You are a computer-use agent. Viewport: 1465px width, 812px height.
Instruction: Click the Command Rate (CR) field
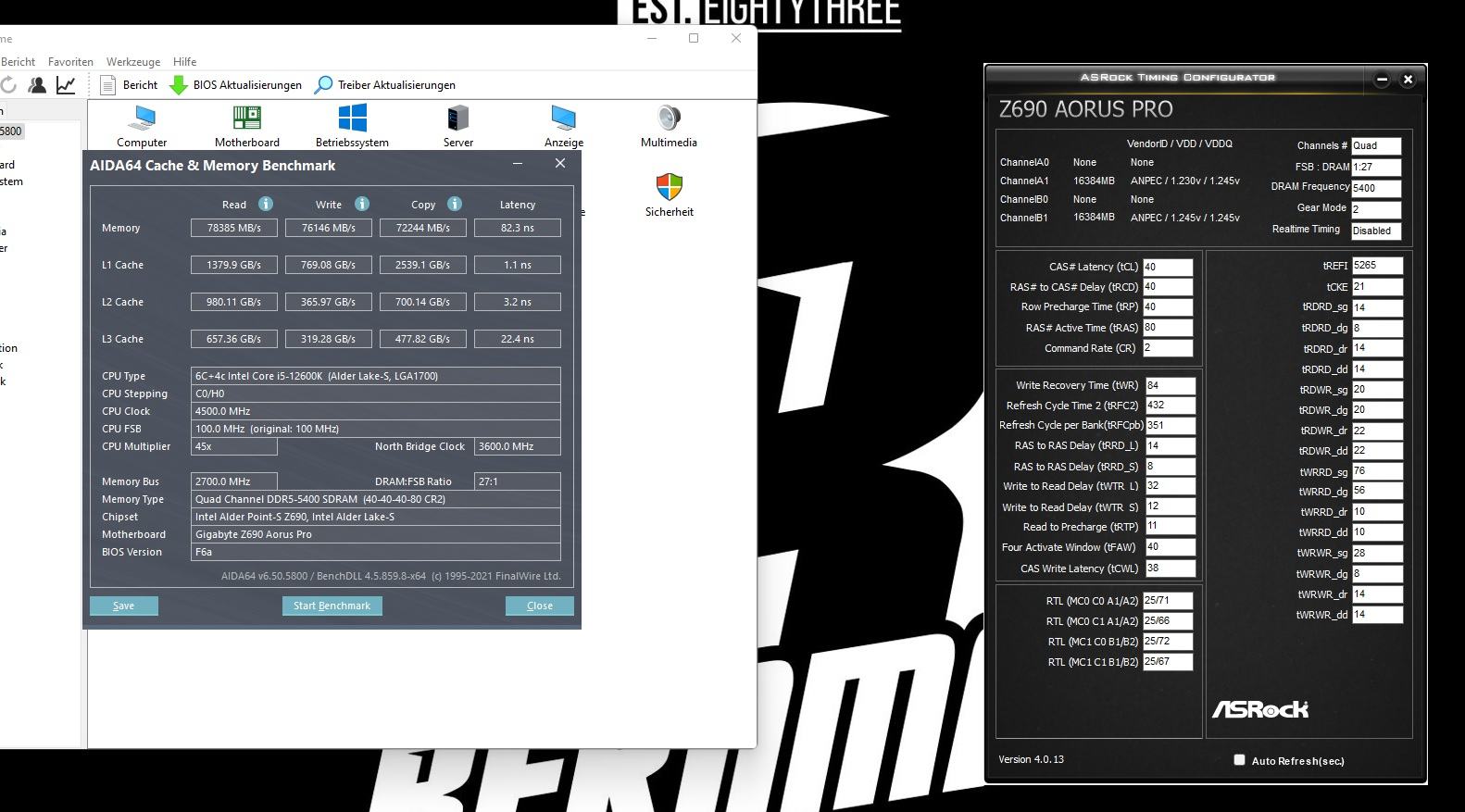coord(1168,348)
